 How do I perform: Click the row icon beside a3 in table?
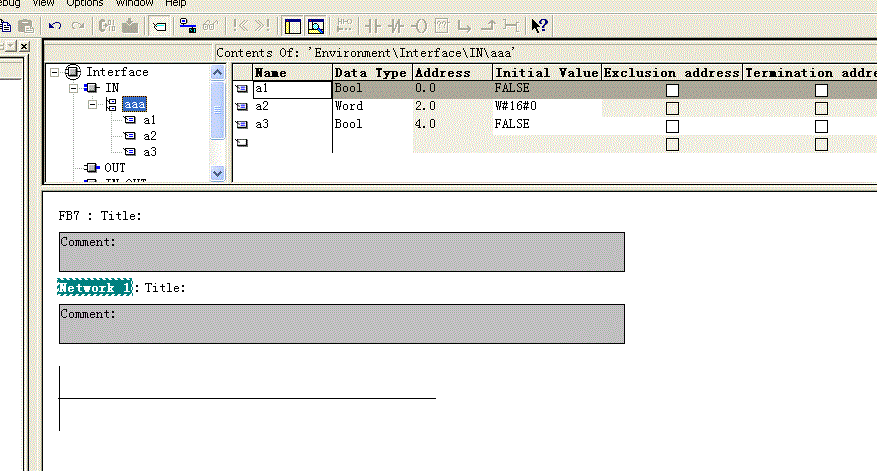coord(242,124)
